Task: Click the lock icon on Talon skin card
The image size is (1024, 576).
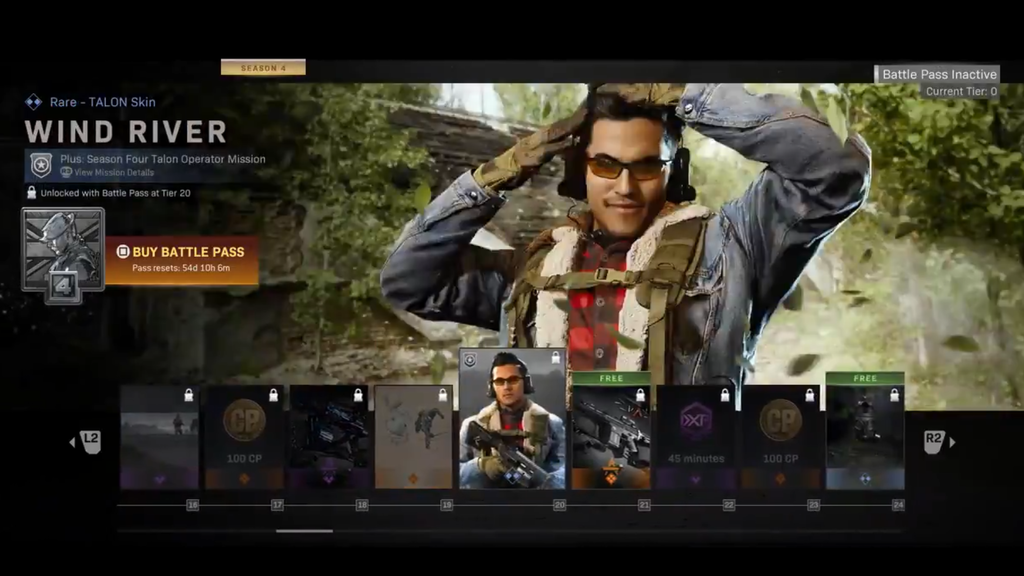Action: [x=556, y=357]
